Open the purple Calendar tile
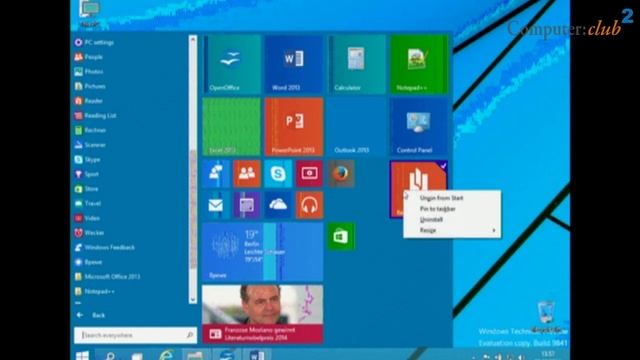This screenshot has height=360, width=640. click(x=247, y=205)
